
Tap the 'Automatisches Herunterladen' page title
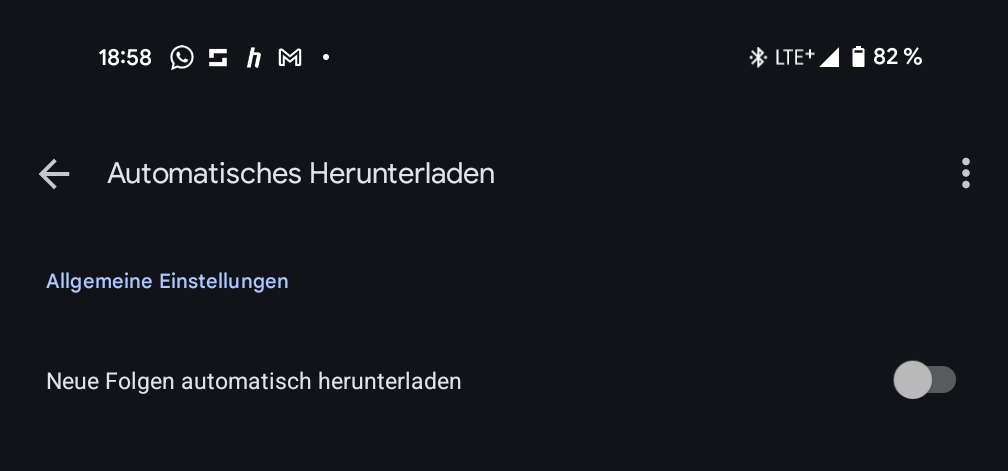[x=301, y=173]
